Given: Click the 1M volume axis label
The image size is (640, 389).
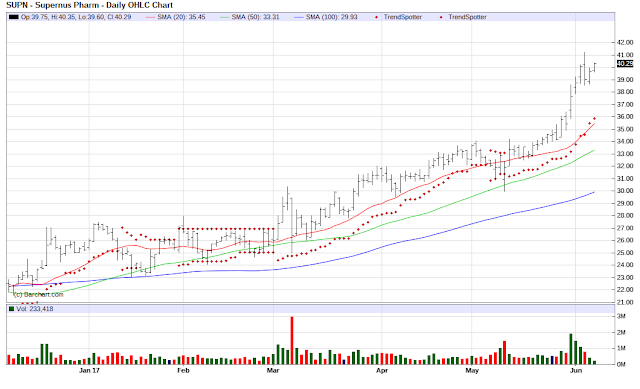Looking at the screenshot, I should coord(621,348).
